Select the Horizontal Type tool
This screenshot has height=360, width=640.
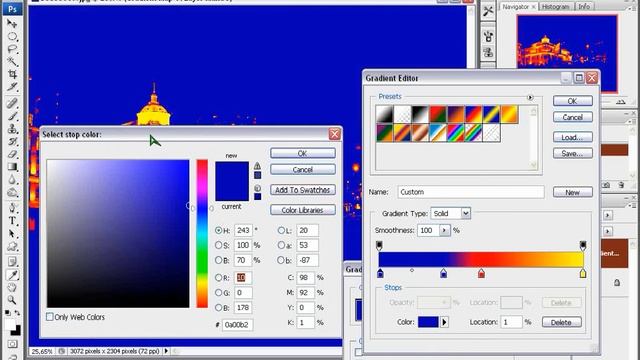click(12, 221)
